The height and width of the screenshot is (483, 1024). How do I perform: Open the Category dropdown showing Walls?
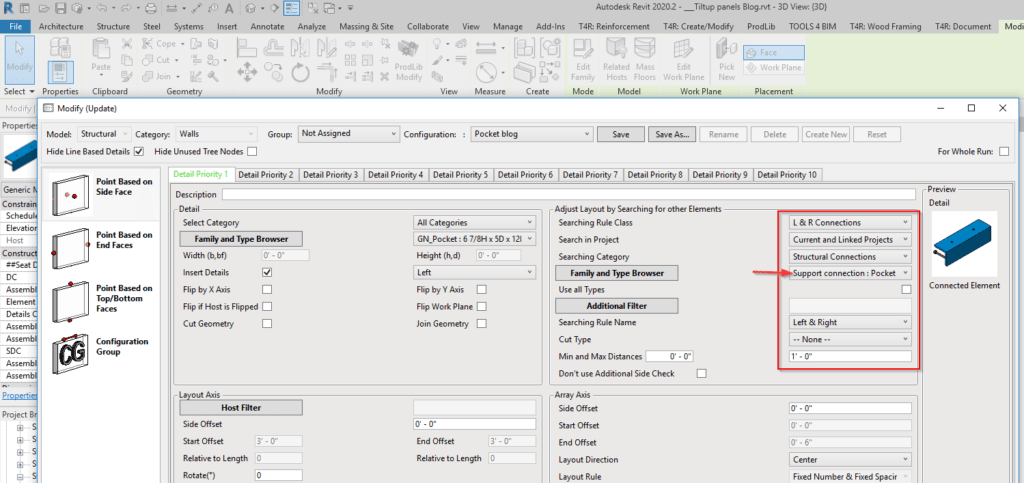pyautogui.click(x=217, y=134)
